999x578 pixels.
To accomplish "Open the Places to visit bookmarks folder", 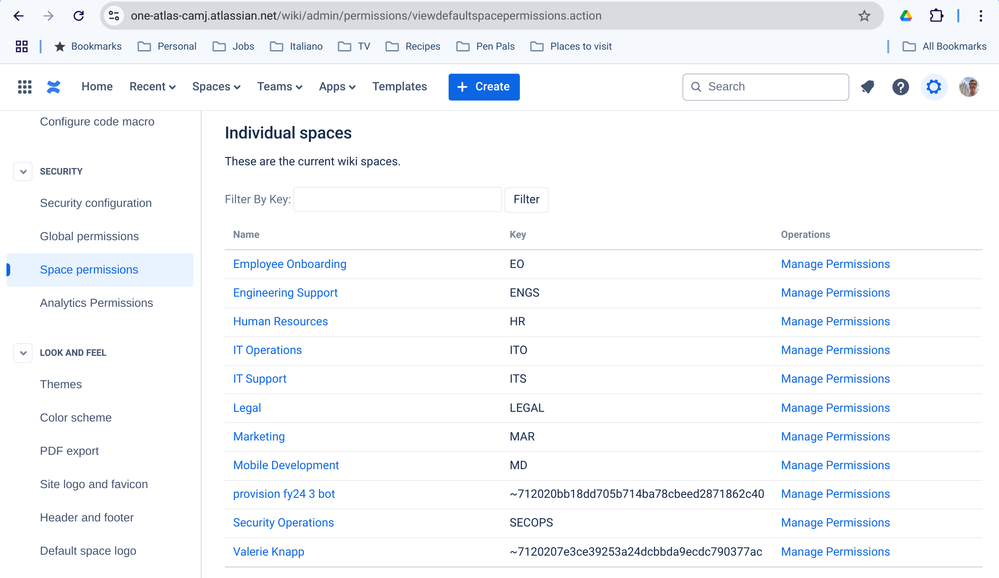I will click(x=571, y=47).
